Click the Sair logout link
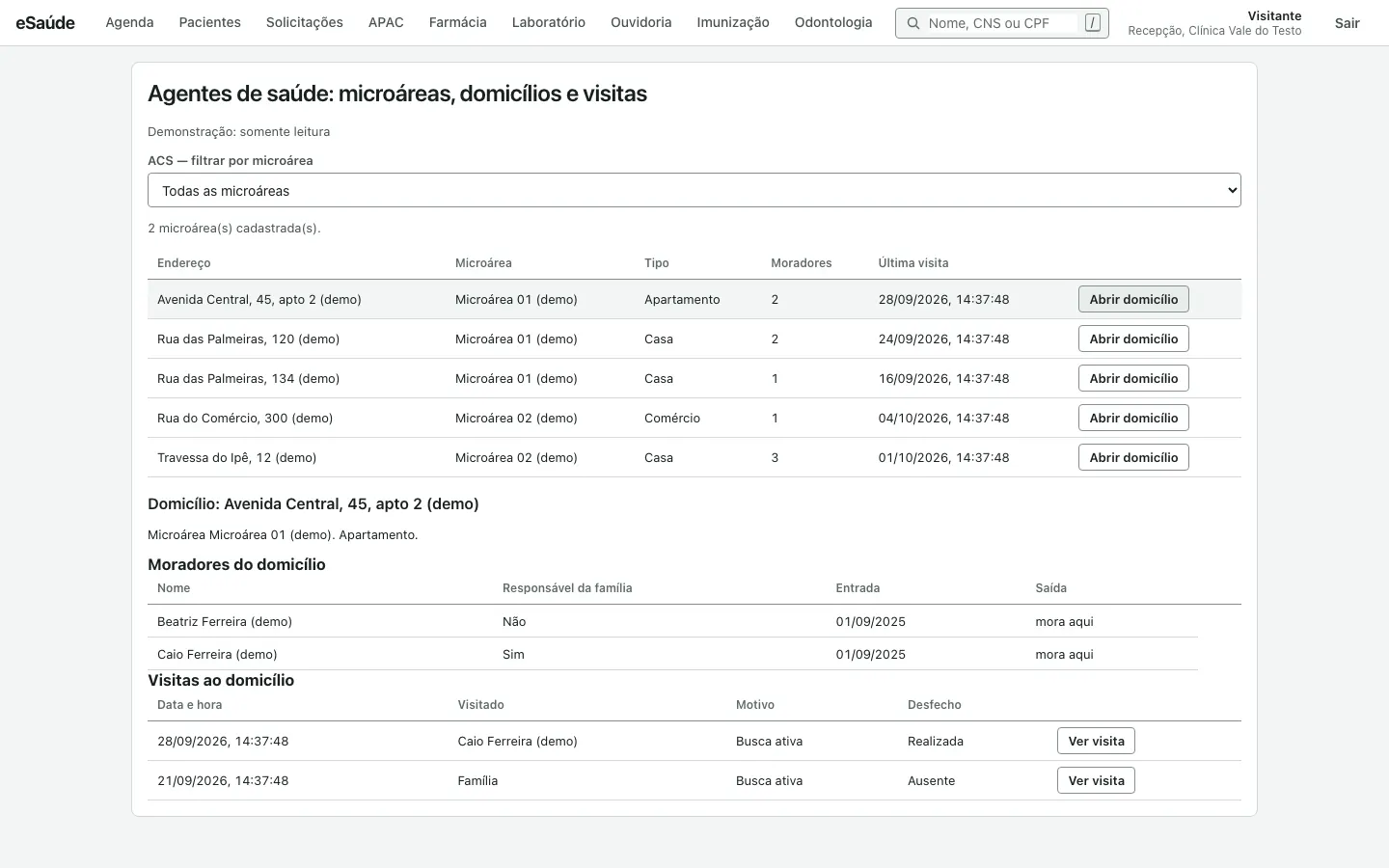This screenshot has width=1389, height=868. [x=1347, y=23]
